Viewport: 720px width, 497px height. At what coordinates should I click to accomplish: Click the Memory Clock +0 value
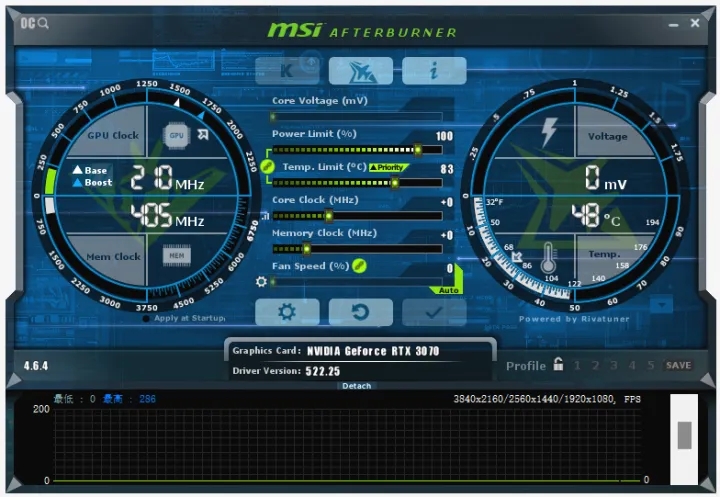pyautogui.click(x=447, y=236)
